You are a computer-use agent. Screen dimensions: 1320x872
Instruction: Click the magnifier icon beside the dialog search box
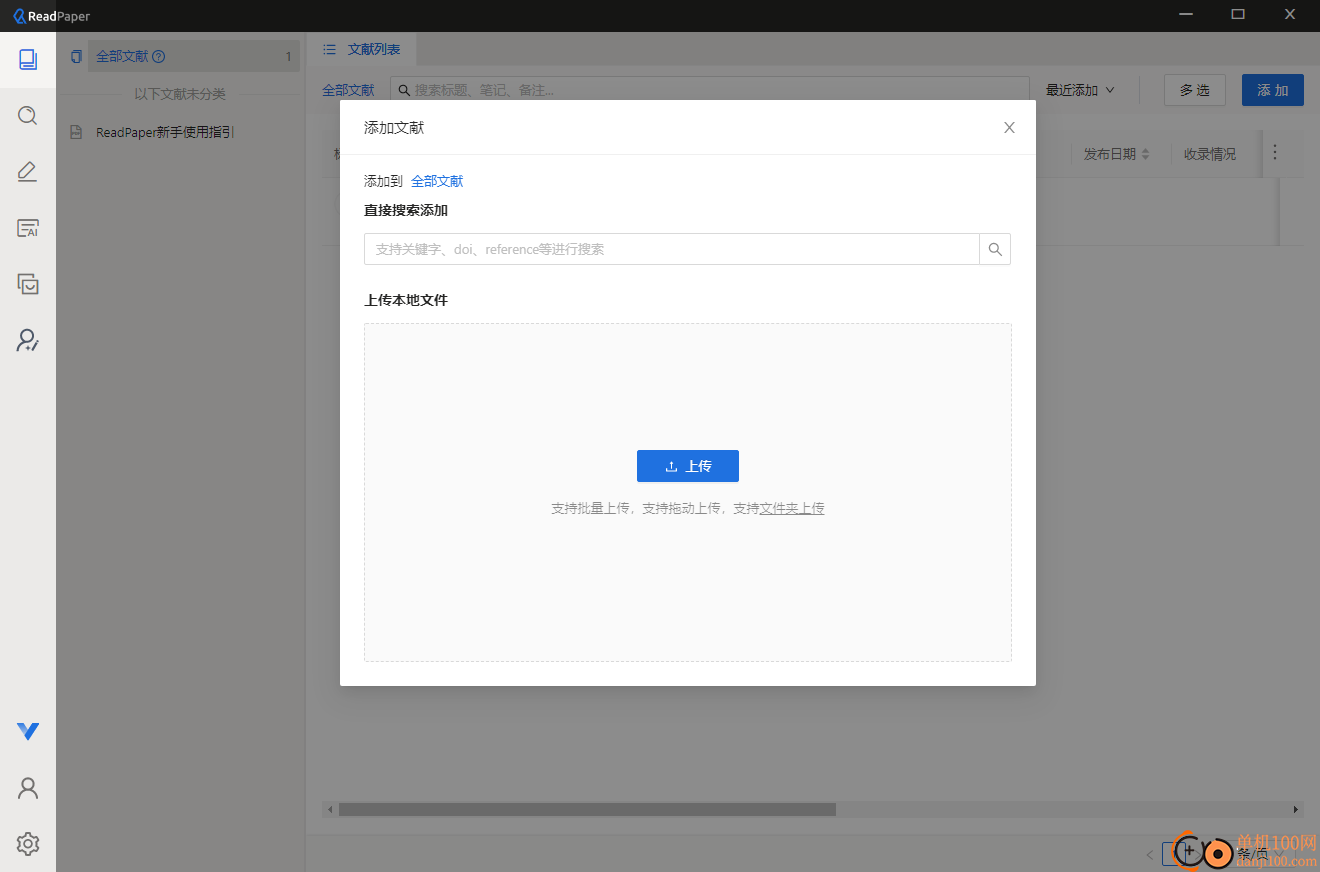click(995, 249)
